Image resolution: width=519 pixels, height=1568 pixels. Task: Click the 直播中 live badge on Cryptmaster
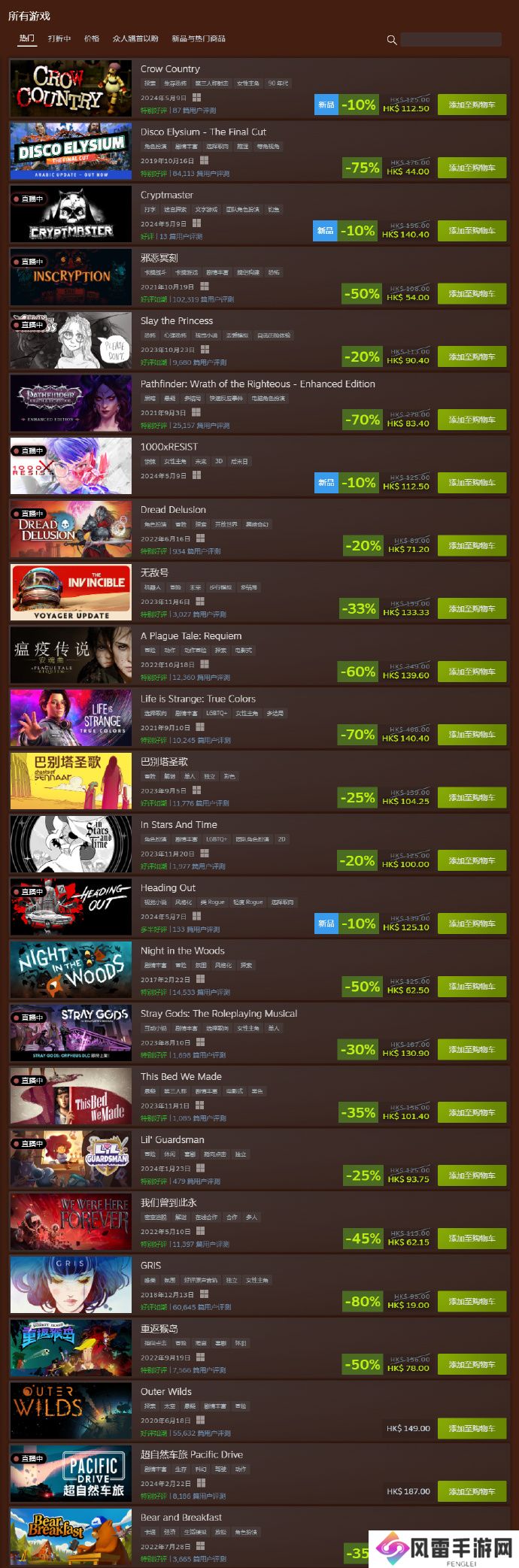pyautogui.click(x=31, y=199)
